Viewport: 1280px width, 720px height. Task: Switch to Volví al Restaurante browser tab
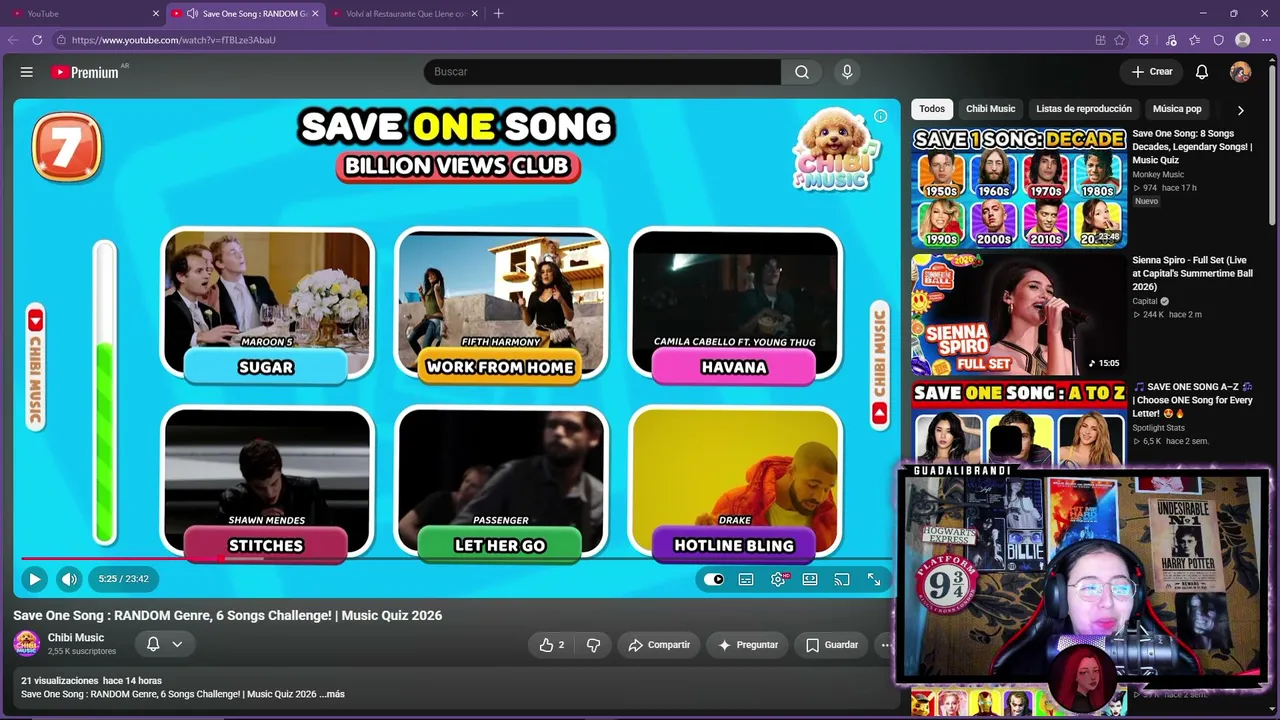[406, 14]
